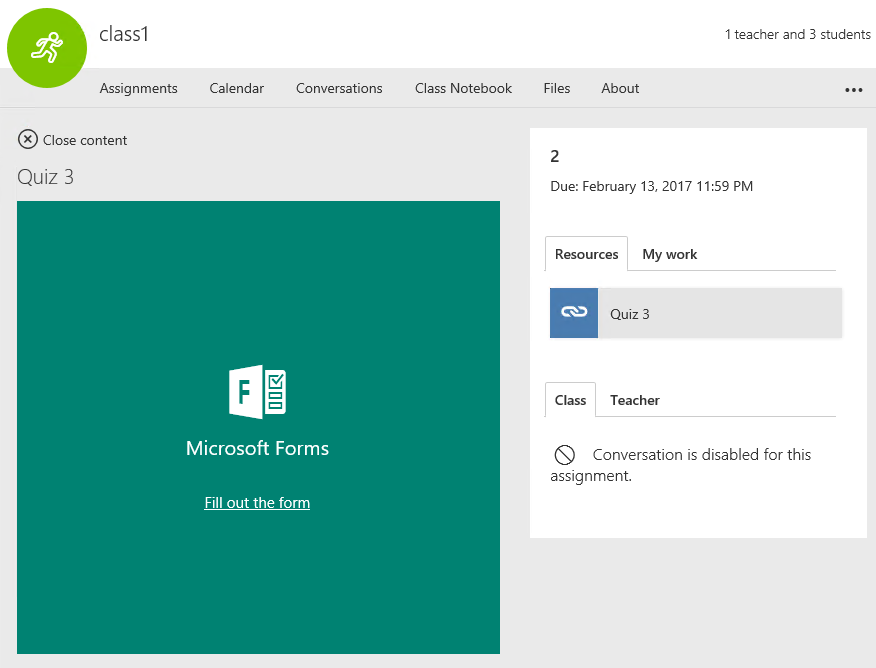The image size is (876, 668).
Task: Open the About tab
Action: tap(620, 88)
